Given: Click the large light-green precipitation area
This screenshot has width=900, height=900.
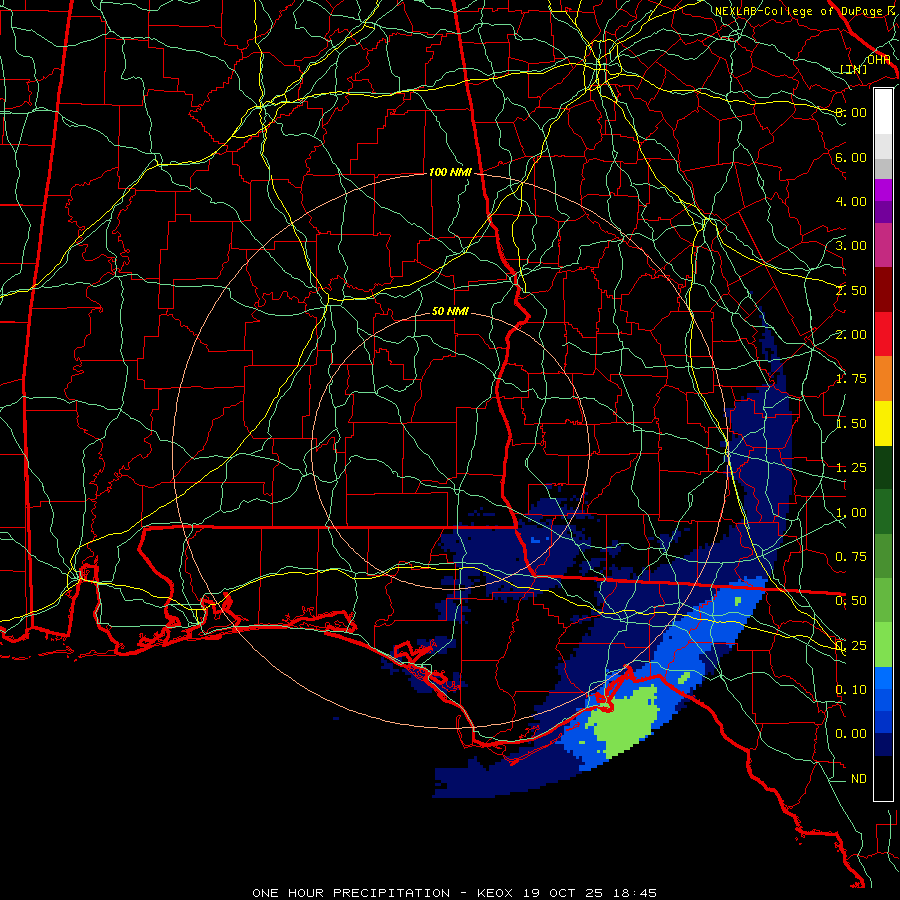Looking at the screenshot, I should (623, 720).
